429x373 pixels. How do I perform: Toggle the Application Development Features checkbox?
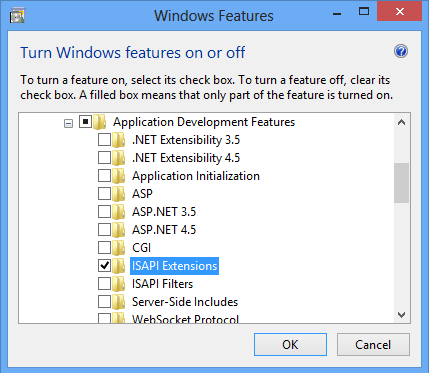point(85,122)
